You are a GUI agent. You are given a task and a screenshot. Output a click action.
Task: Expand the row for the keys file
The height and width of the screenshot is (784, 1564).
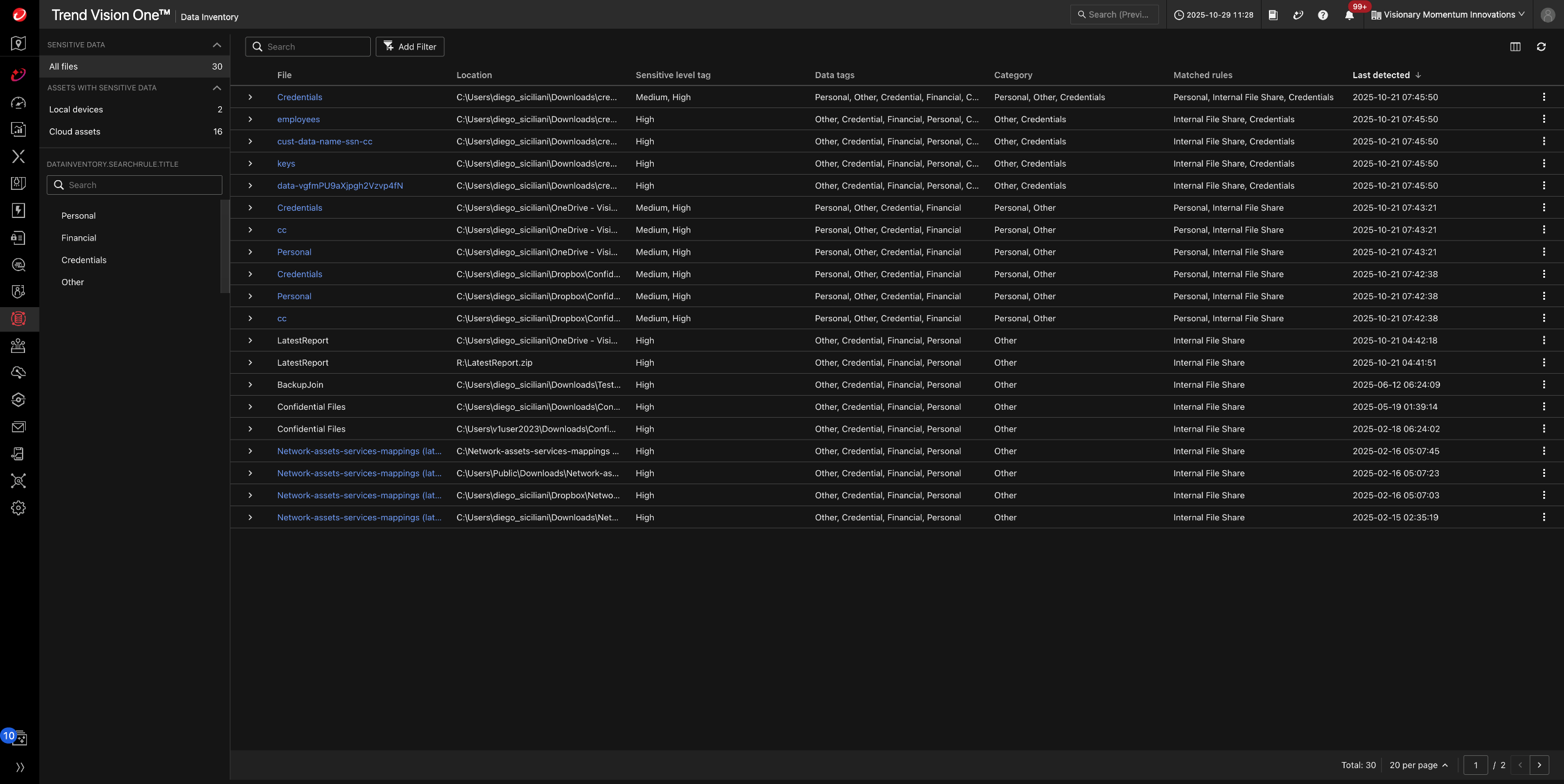point(250,164)
